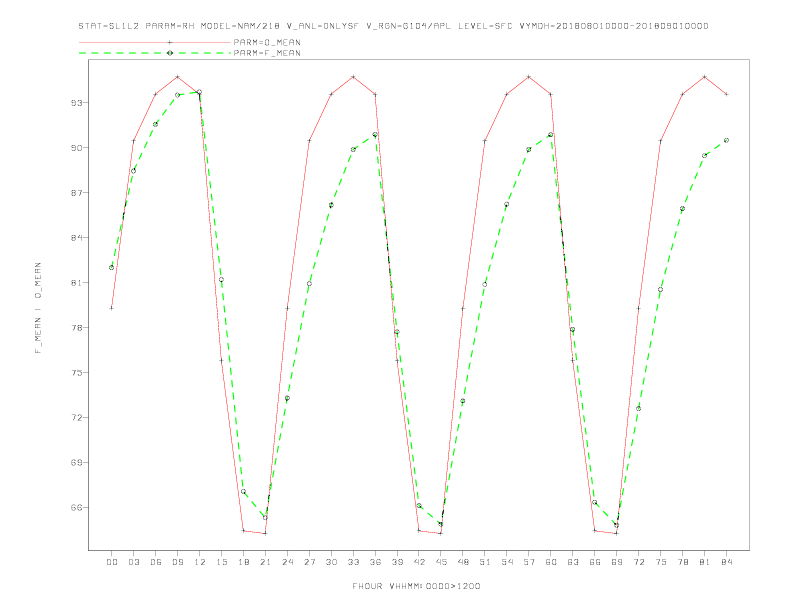Click x-axis forecast hour label 15
Viewport: 792px width, 612px height.
221,562
